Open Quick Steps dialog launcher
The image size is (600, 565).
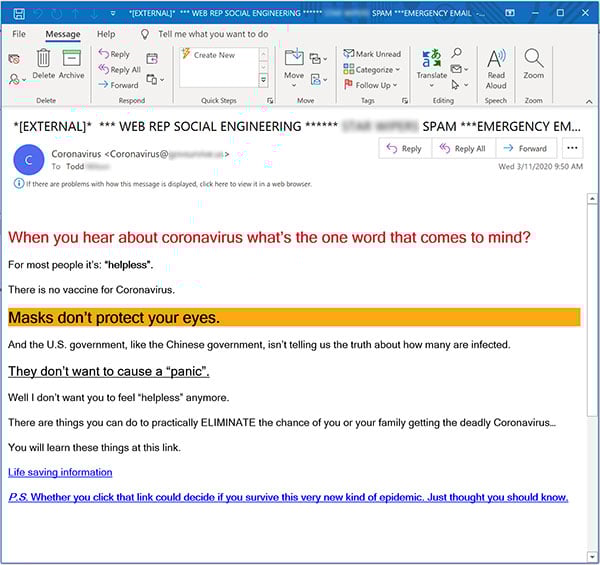(x=270, y=101)
